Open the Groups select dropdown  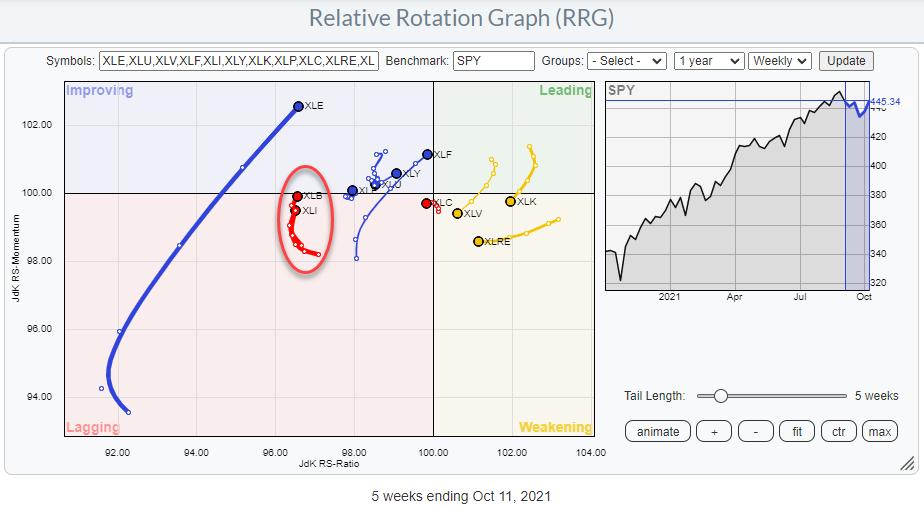626,61
